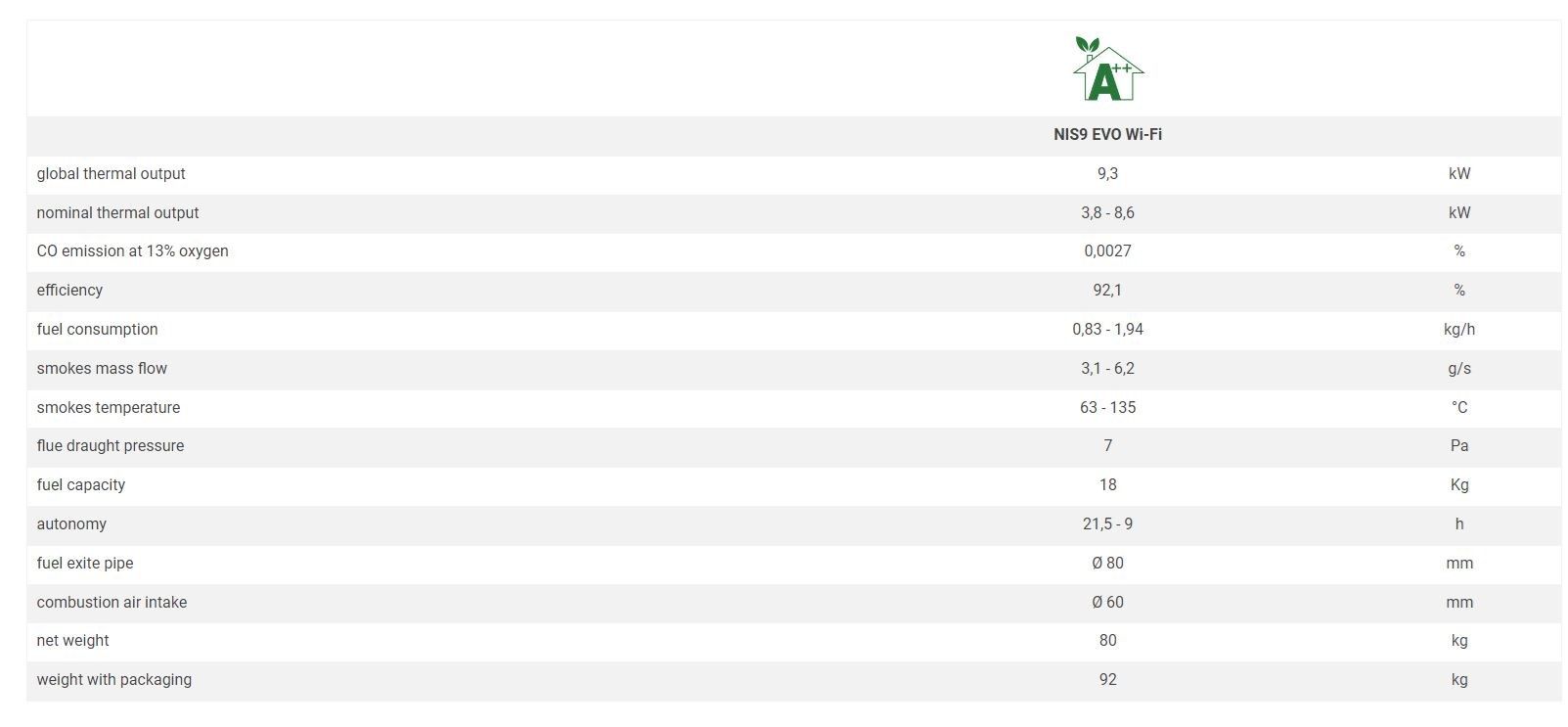Click the fuel exite pipe label
Image resolution: width=1568 pixels, height=727 pixels.
pos(84,564)
